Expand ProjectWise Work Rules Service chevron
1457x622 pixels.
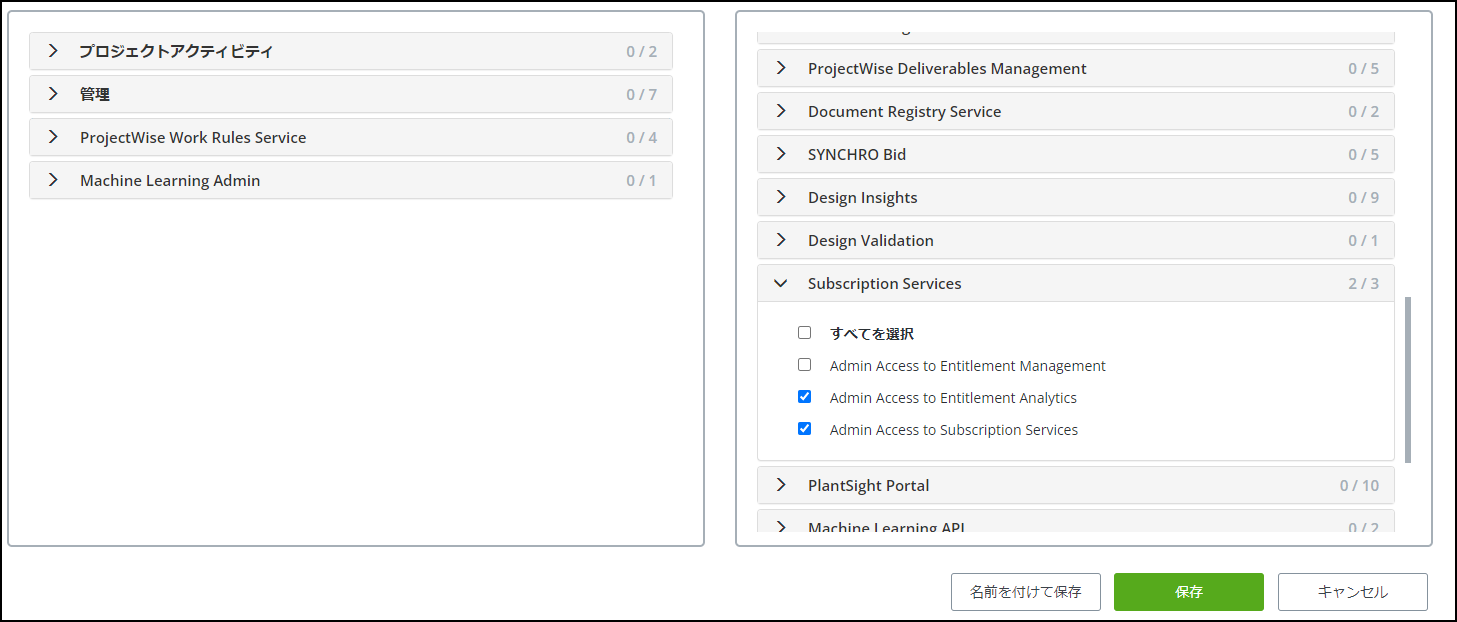pyautogui.click(x=53, y=137)
